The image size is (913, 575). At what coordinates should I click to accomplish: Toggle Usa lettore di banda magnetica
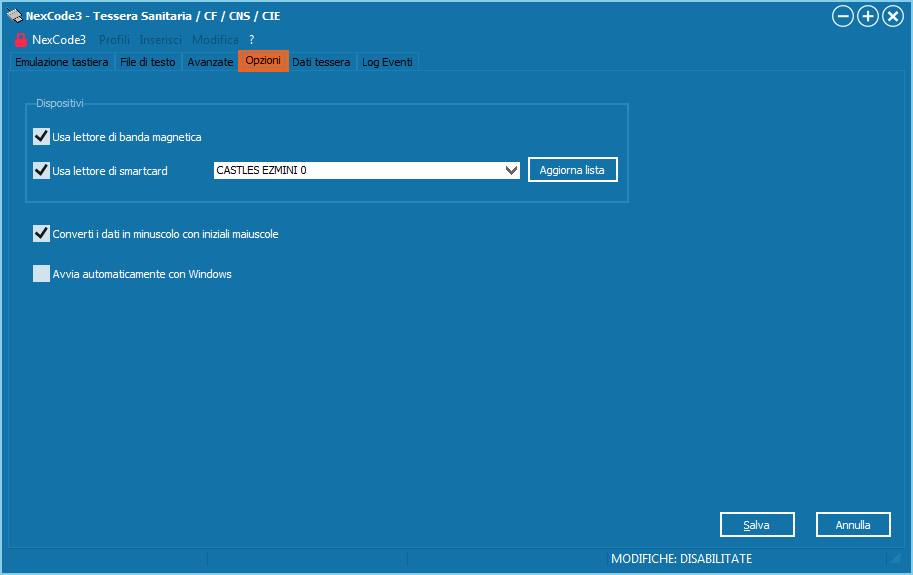pyautogui.click(x=42, y=137)
